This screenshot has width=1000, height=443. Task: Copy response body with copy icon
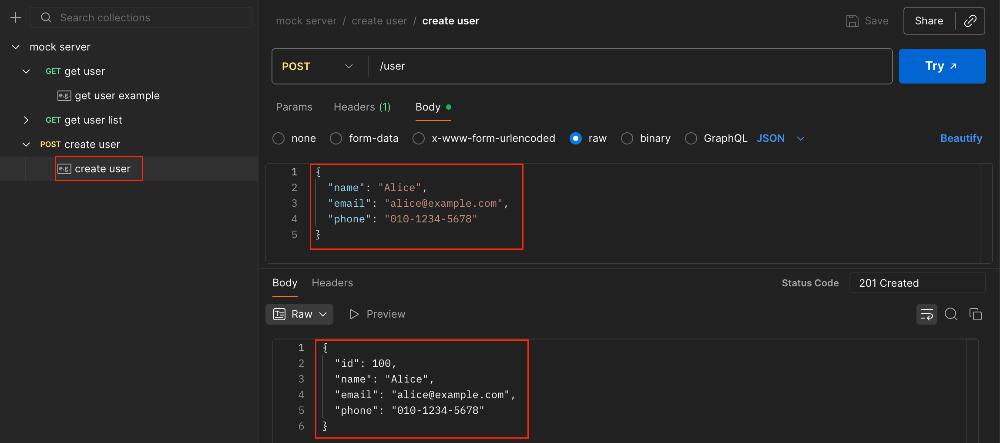(x=975, y=314)
